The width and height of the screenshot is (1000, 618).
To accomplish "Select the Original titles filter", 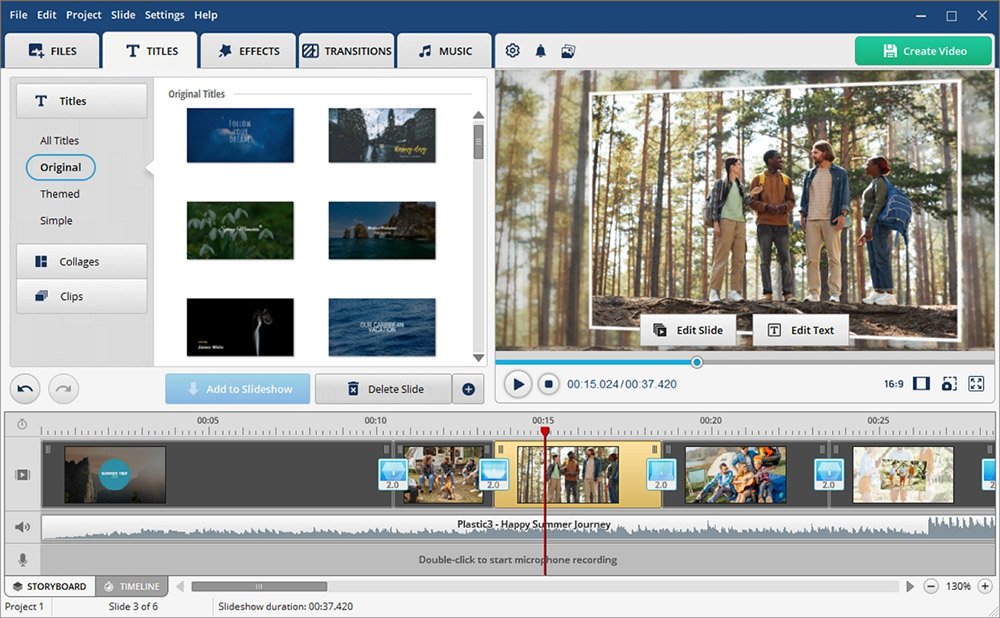I will [61, 167].
